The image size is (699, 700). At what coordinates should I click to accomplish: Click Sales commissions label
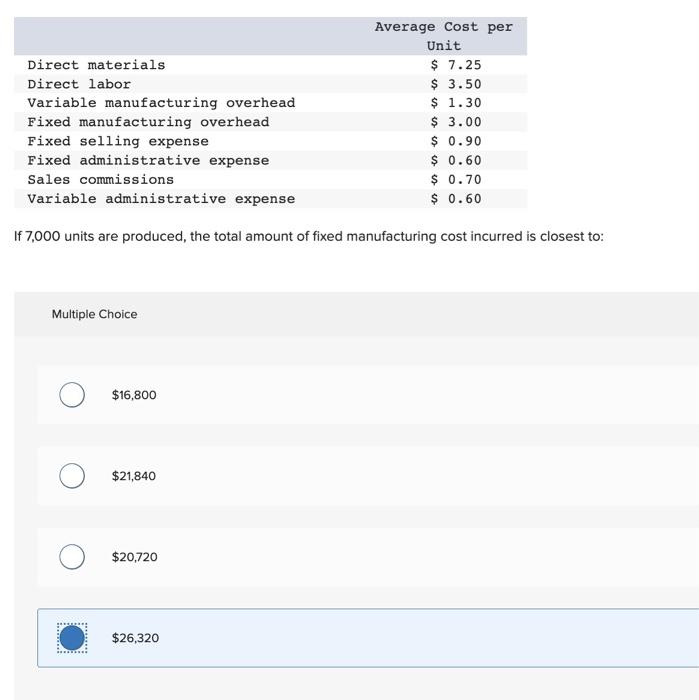[100, 180]
